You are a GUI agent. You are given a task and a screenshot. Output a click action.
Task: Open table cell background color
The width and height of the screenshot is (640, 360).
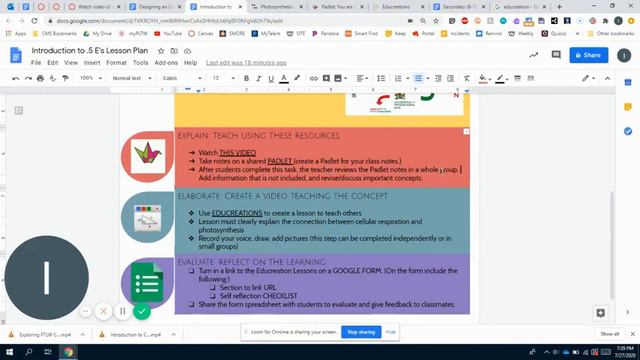484,78
